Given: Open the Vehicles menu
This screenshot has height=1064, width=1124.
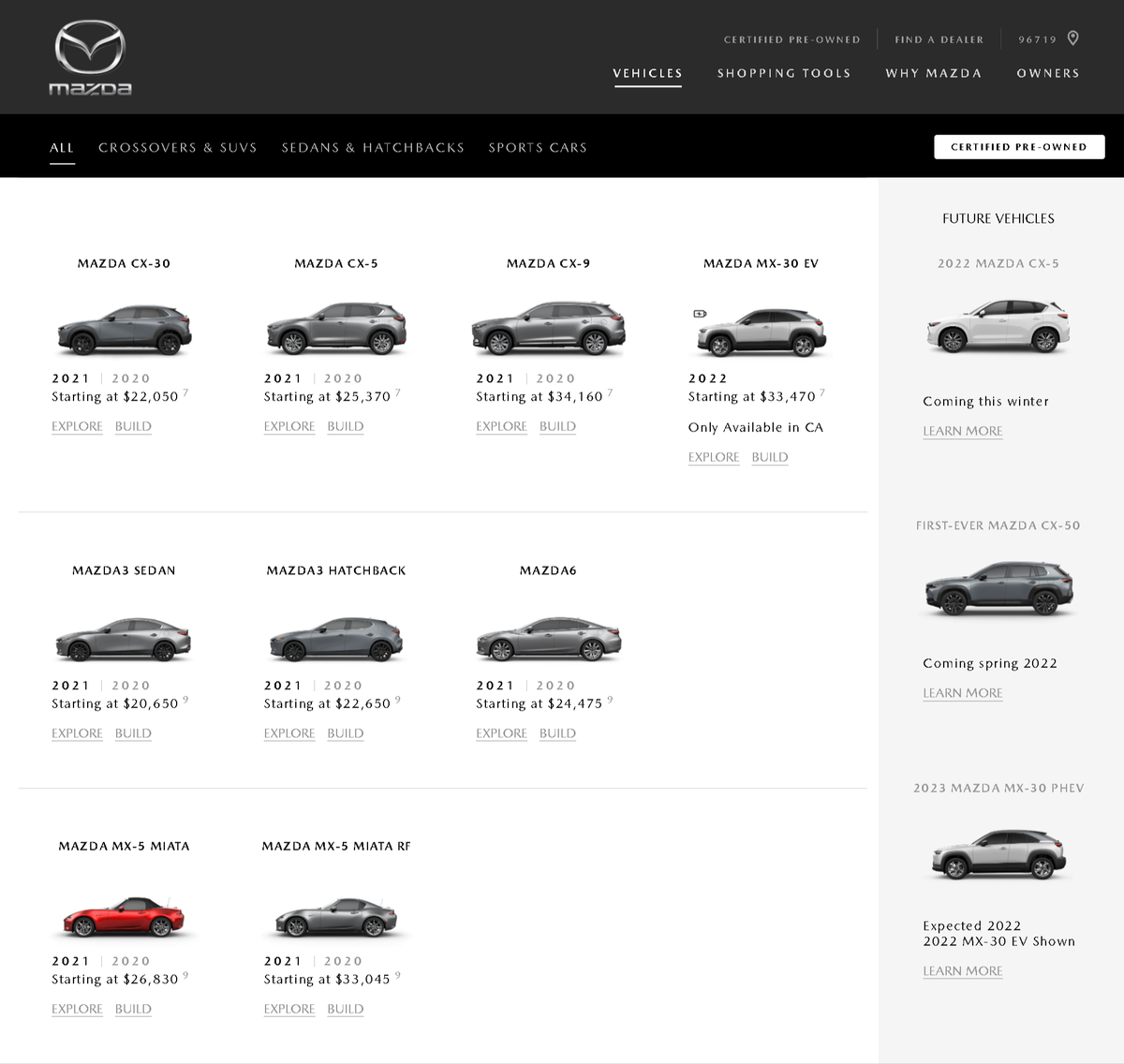Looking at the screenshot, I should [x=648, y=73].
